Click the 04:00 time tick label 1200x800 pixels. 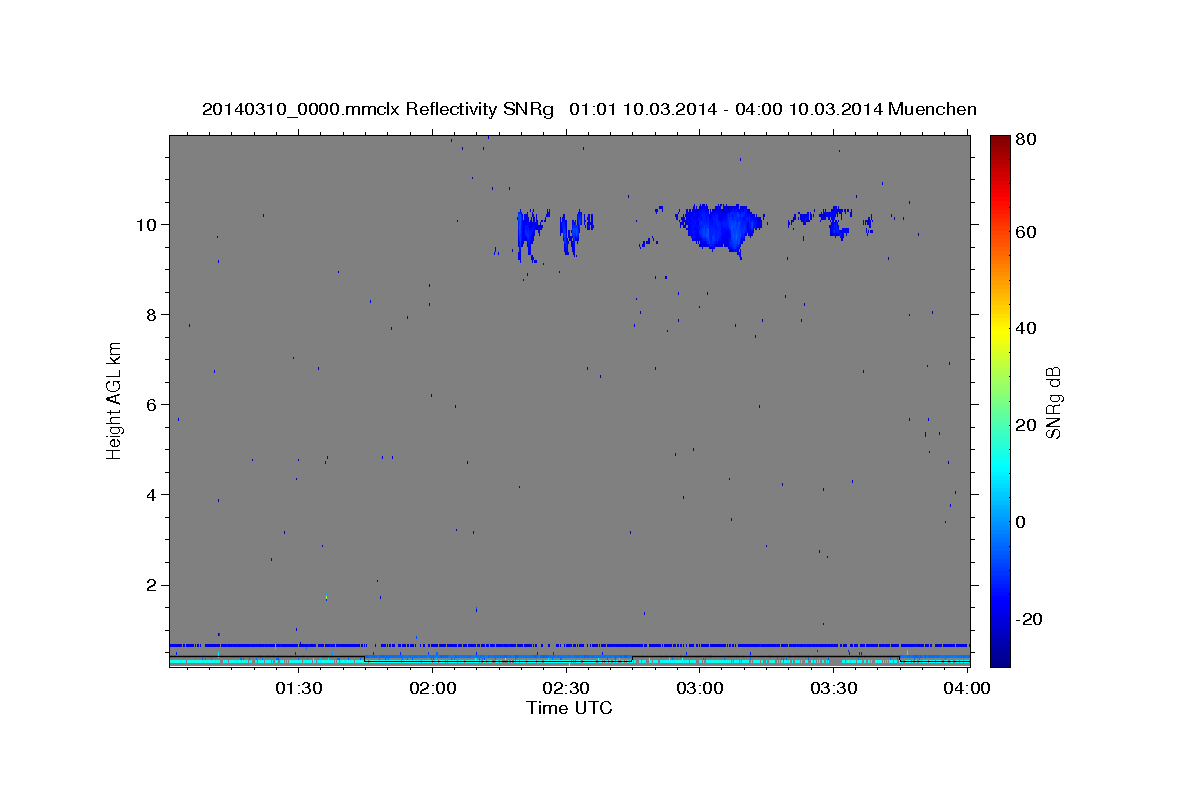(968, 688)
